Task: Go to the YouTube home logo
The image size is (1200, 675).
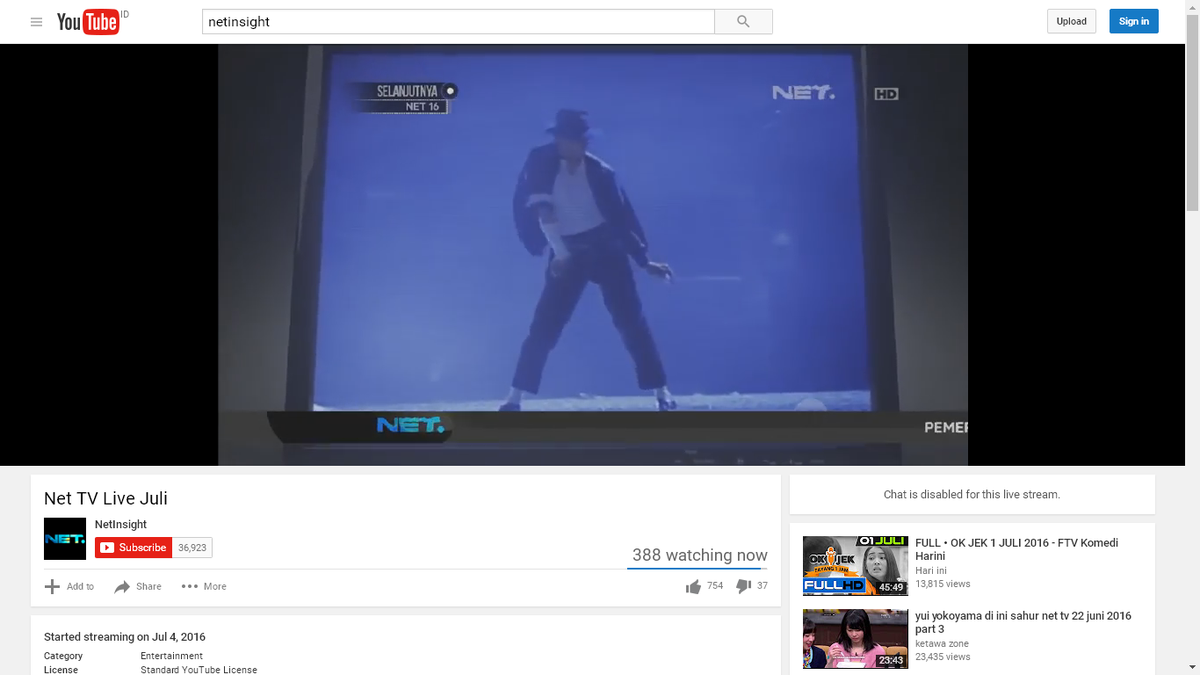Action: (x=89, y=21)
